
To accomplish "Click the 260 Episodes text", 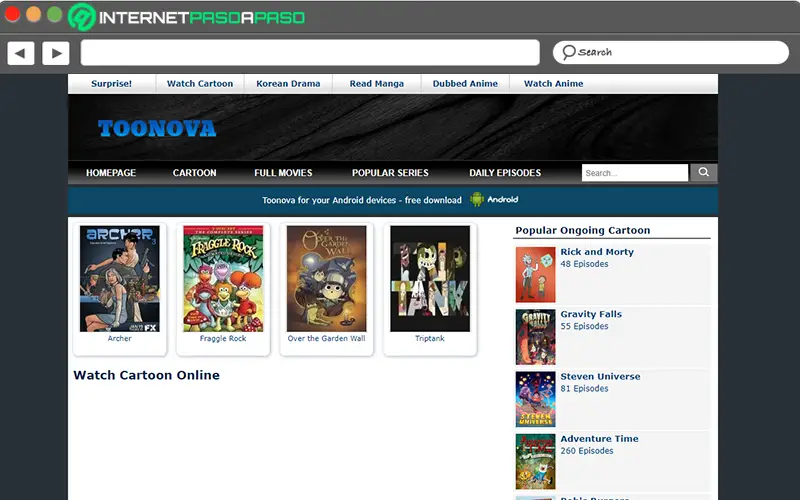I will click(587, 451).
